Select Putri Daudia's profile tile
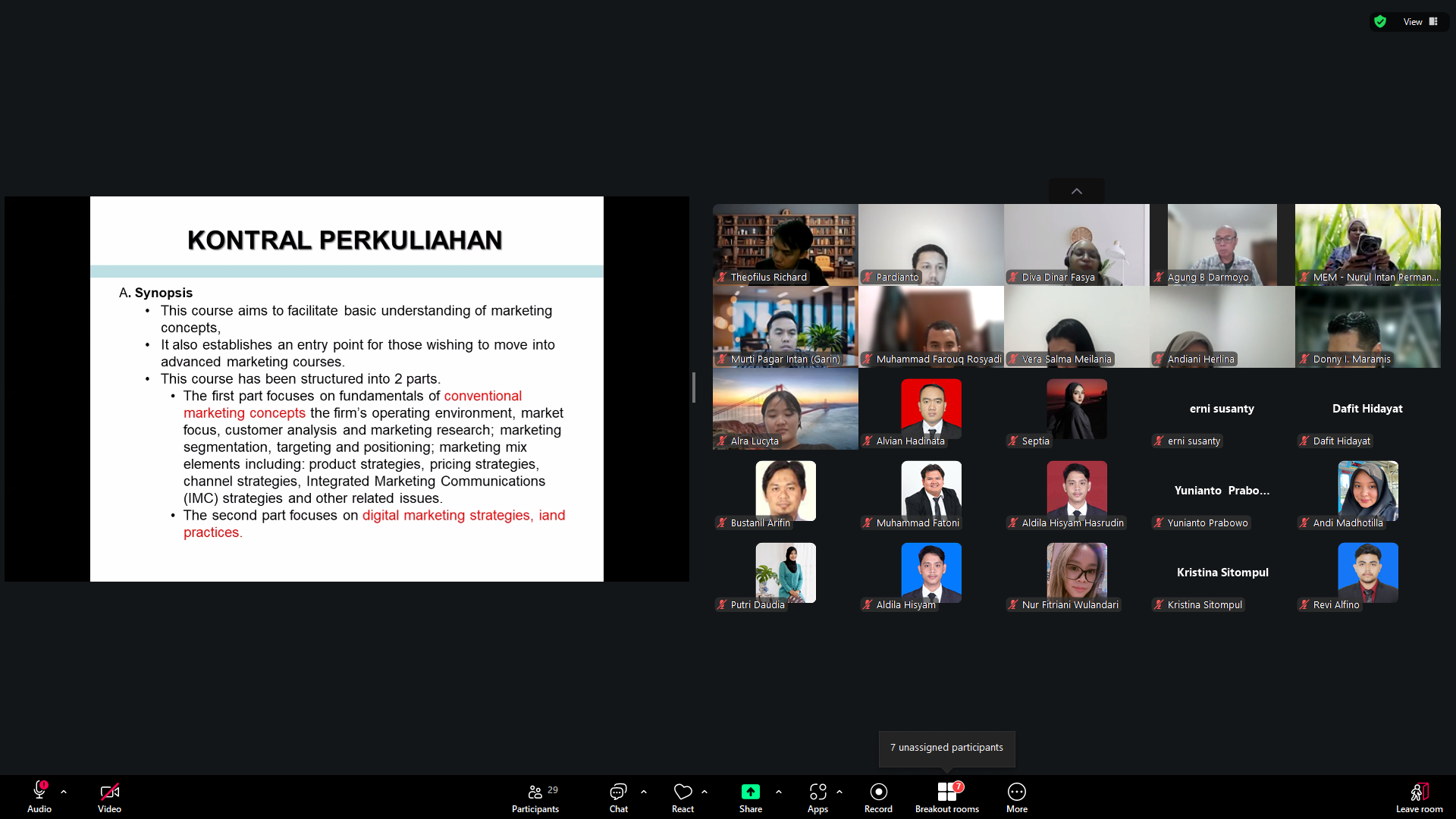This screenshot has height=819, width=1456. click(x=785, y=572)
